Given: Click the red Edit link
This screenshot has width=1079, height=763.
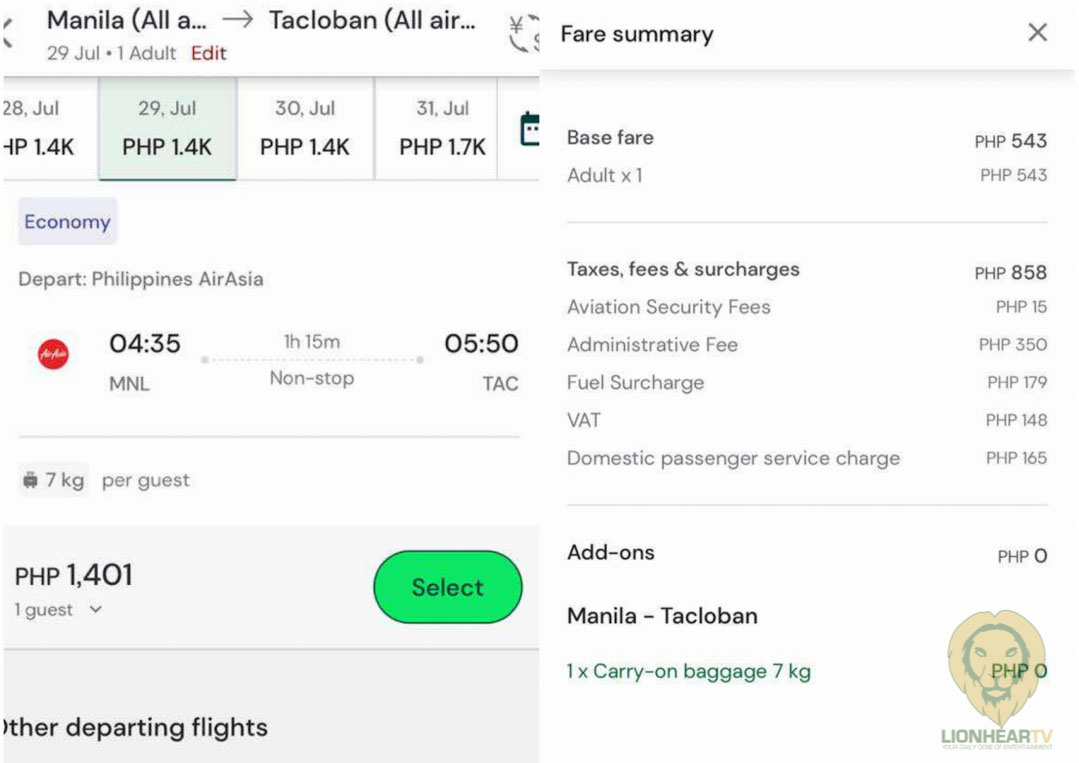Looking at the screenshot, I should tap(208, 53).
